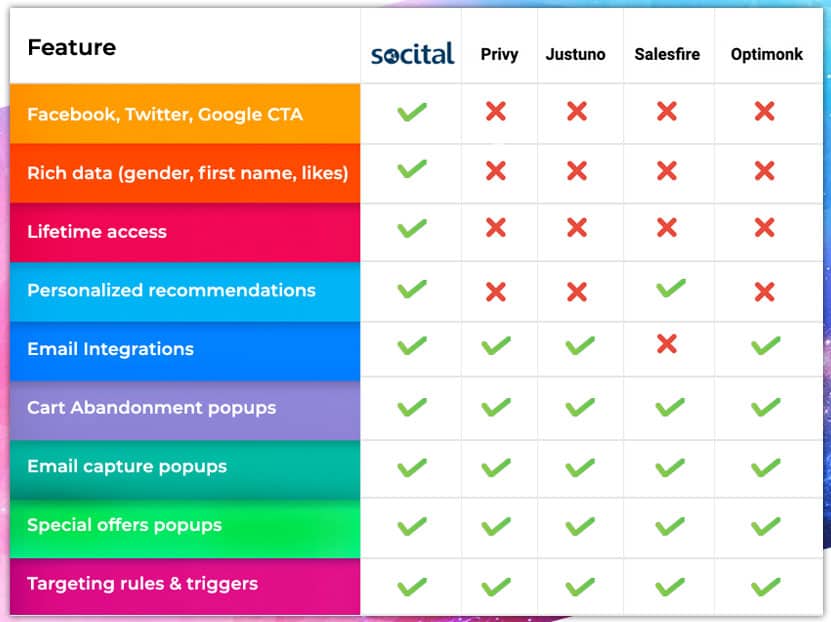
Task: Click Justuno red cross for Rich data
Action: [x=576, y=170]
